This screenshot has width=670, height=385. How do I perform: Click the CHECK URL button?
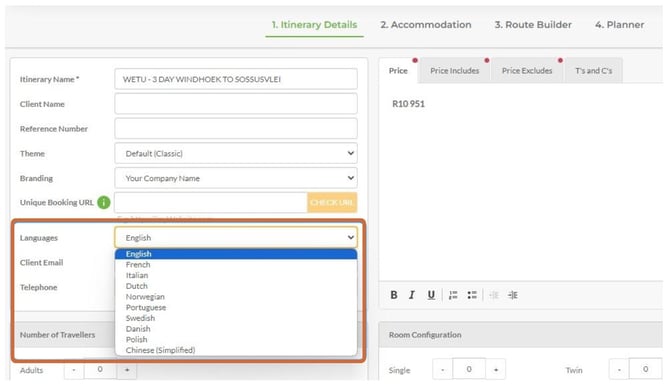332,202
